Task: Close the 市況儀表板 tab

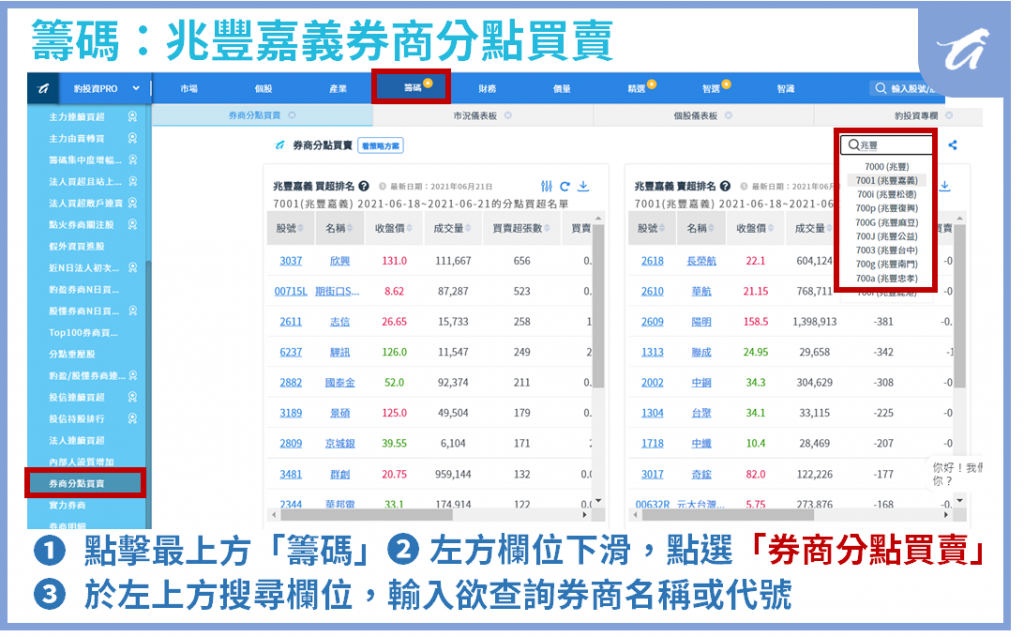Action: coord(508,115)
